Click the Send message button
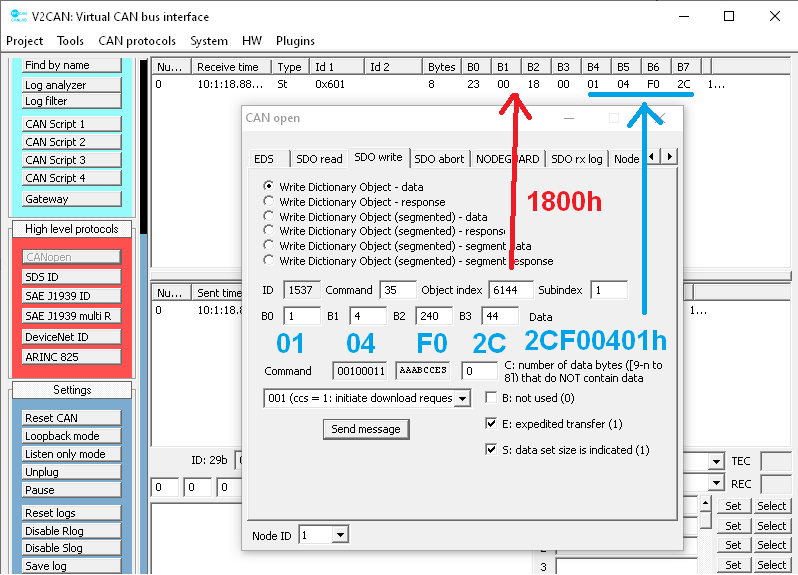The width and height of the screenshot is (798, 575). click(366, 429)
